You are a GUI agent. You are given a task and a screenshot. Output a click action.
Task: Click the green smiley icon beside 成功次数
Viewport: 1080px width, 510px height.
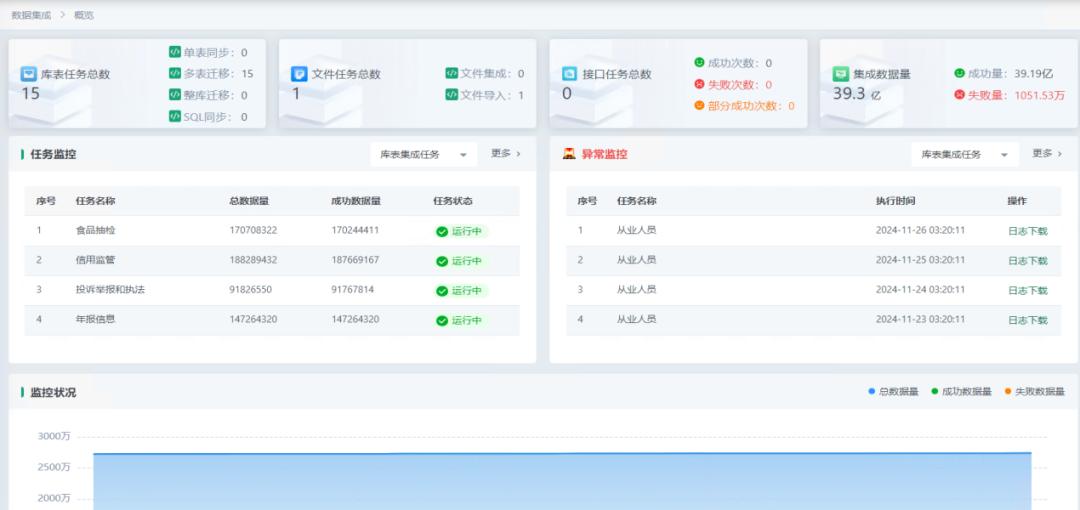[699, 63]
